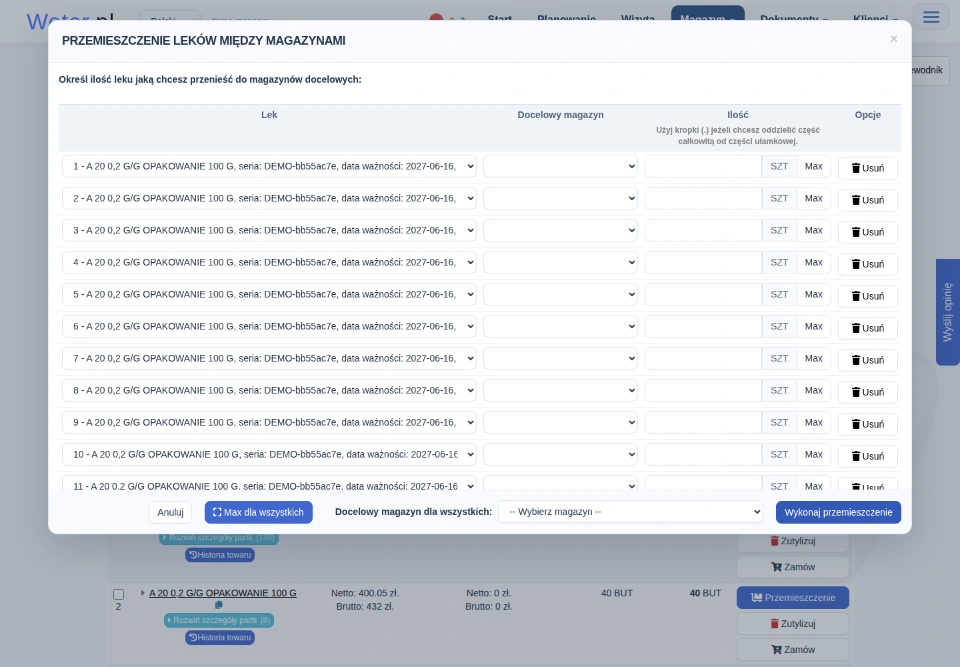This screenshot has height=667, width=960.
Task: Click the expand icon on Max dla wszystkich
Action: point(217,512)
